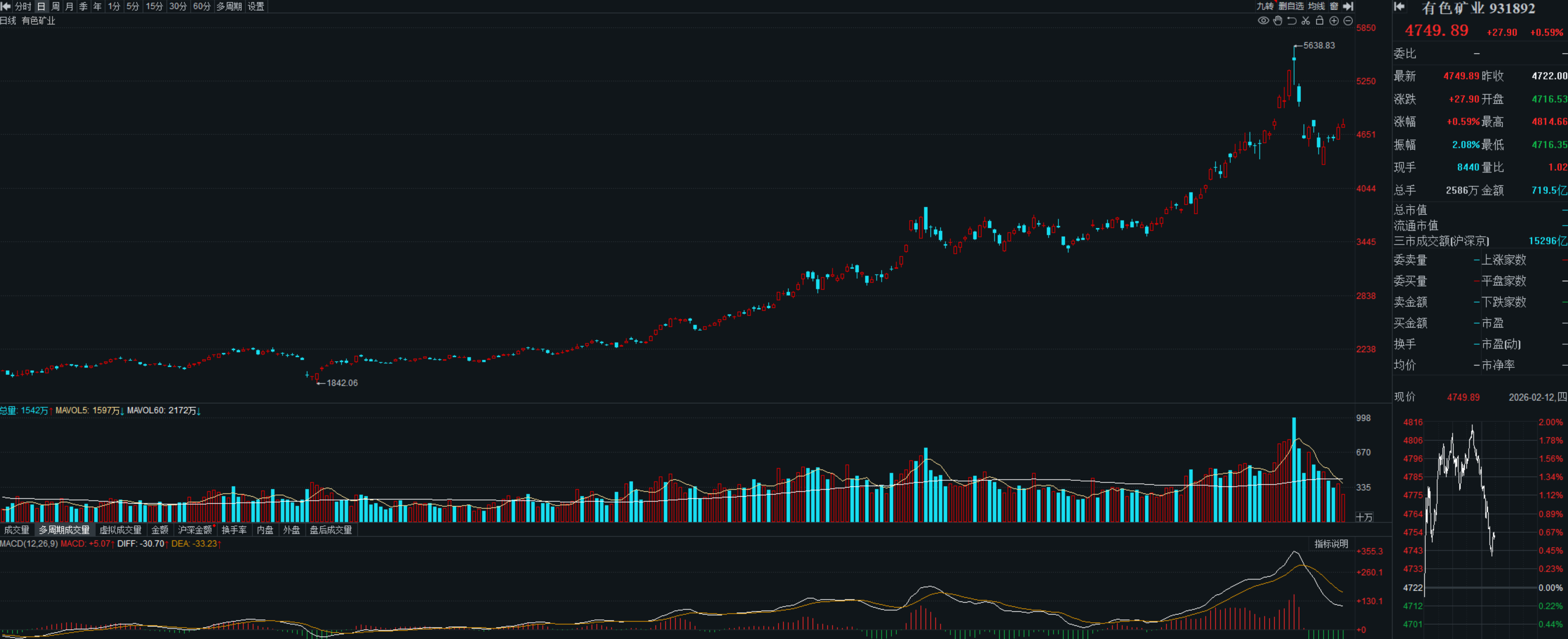This screenshot has width=1568, height=639.
Task: Switch to 周 weekly period tab
Action: click(55, 6)
